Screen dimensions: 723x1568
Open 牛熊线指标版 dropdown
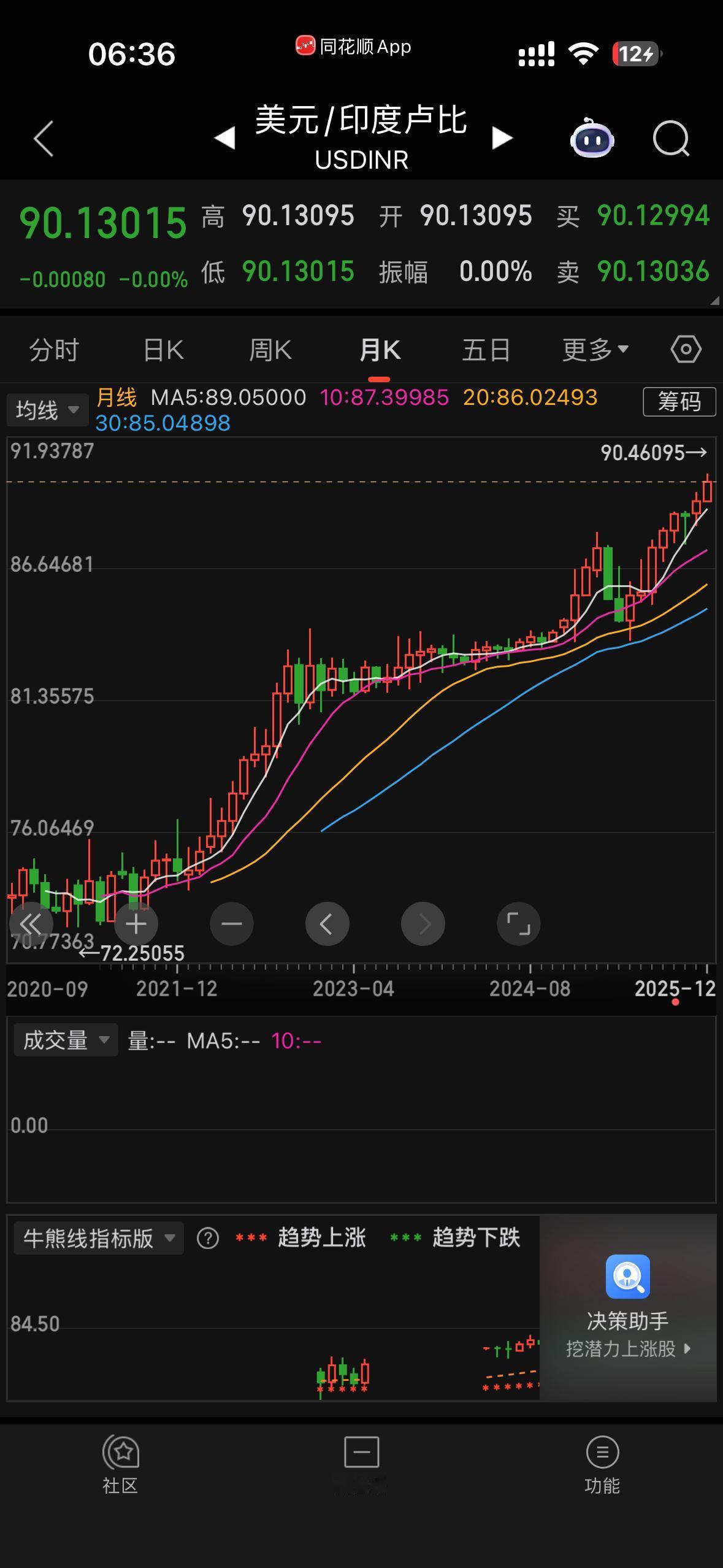(x=98, y=1239)
